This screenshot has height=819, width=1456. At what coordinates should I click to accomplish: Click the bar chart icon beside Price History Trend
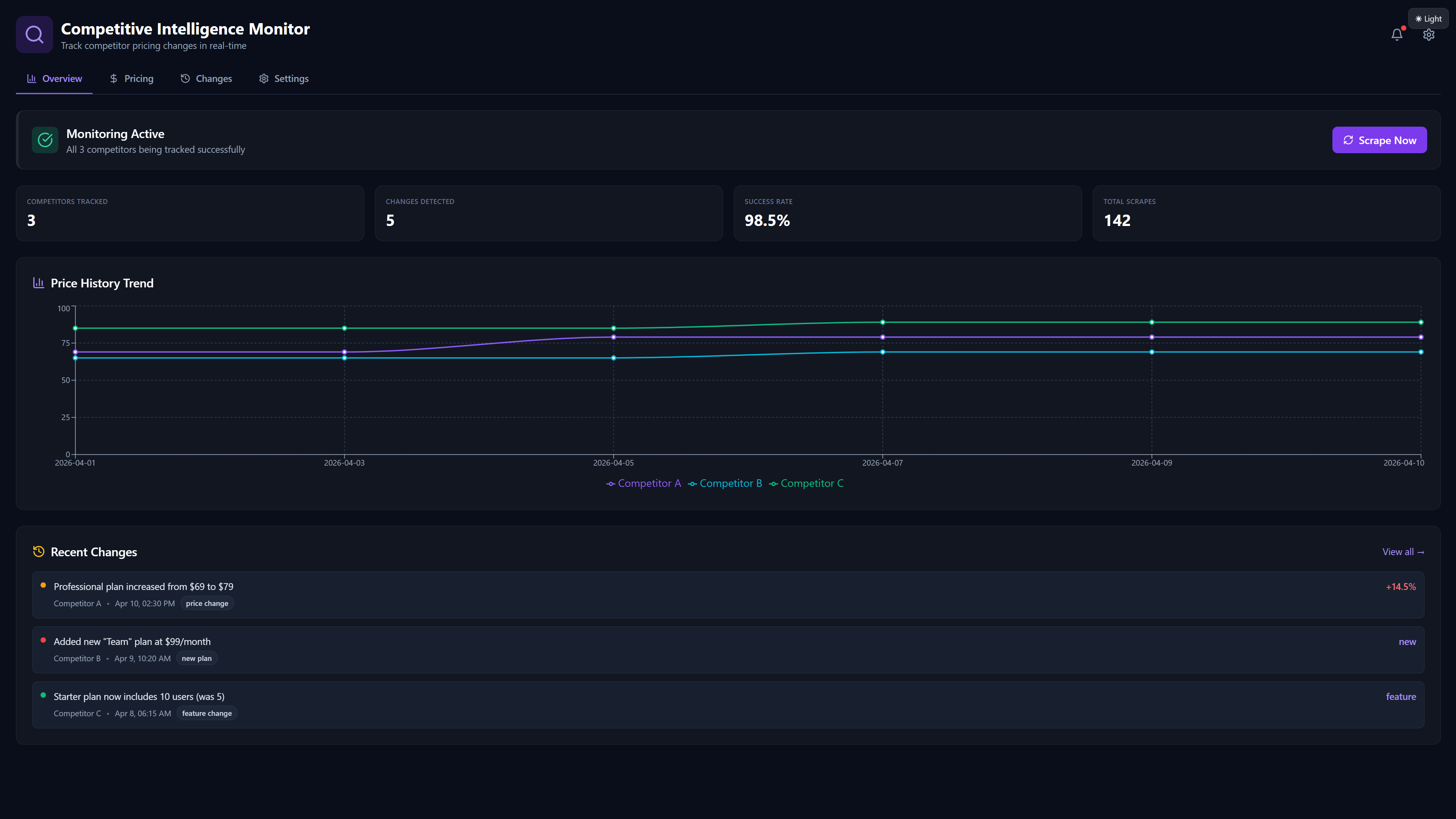point(38,282)
